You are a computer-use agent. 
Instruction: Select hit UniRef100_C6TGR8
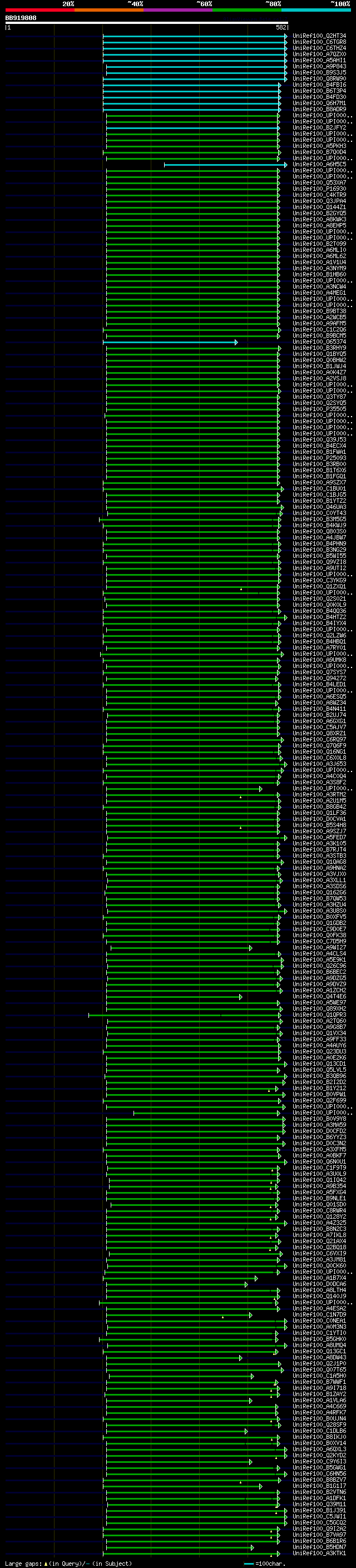coord(319,42)
